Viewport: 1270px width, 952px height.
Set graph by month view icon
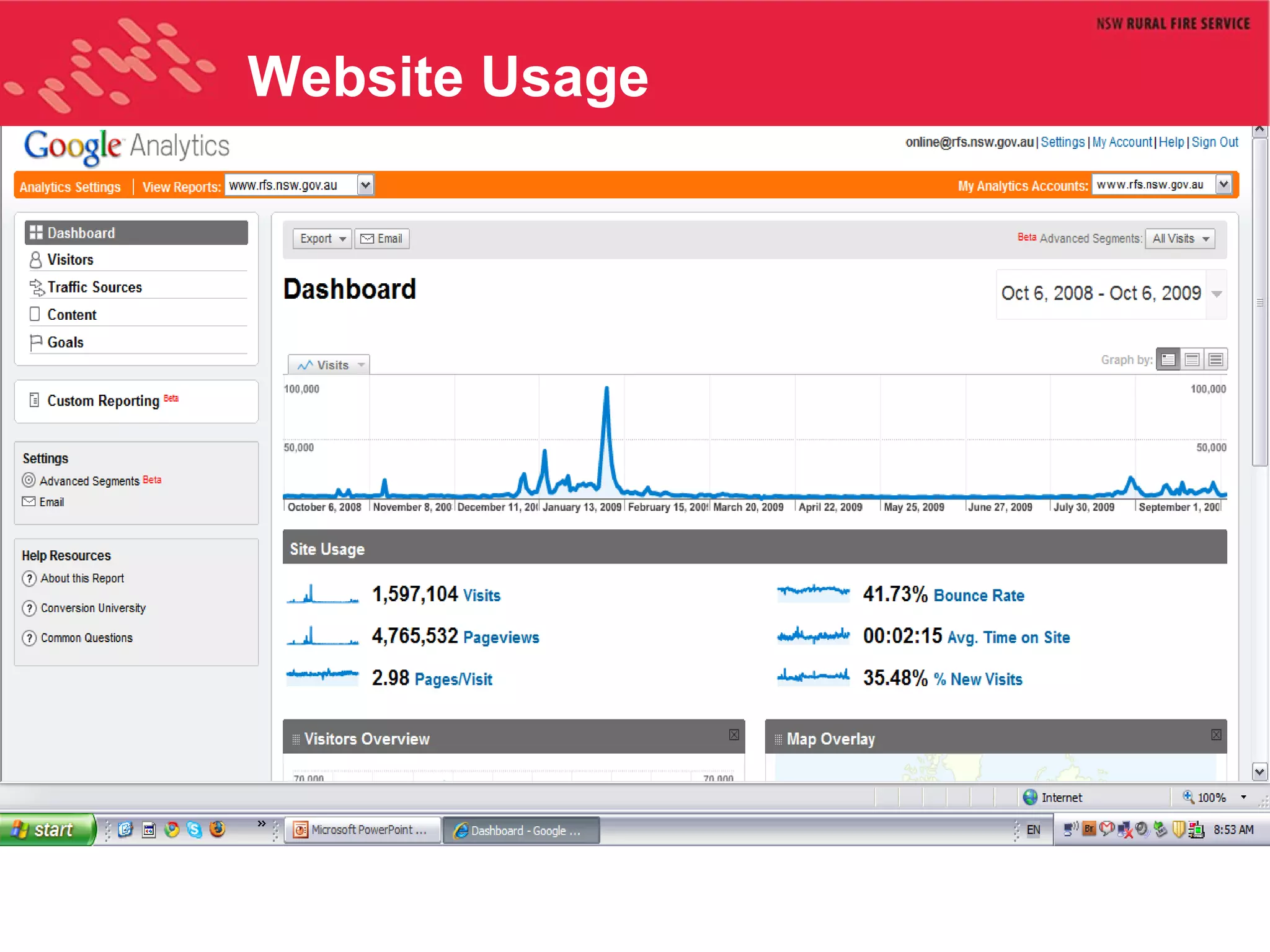(1215, 359)
